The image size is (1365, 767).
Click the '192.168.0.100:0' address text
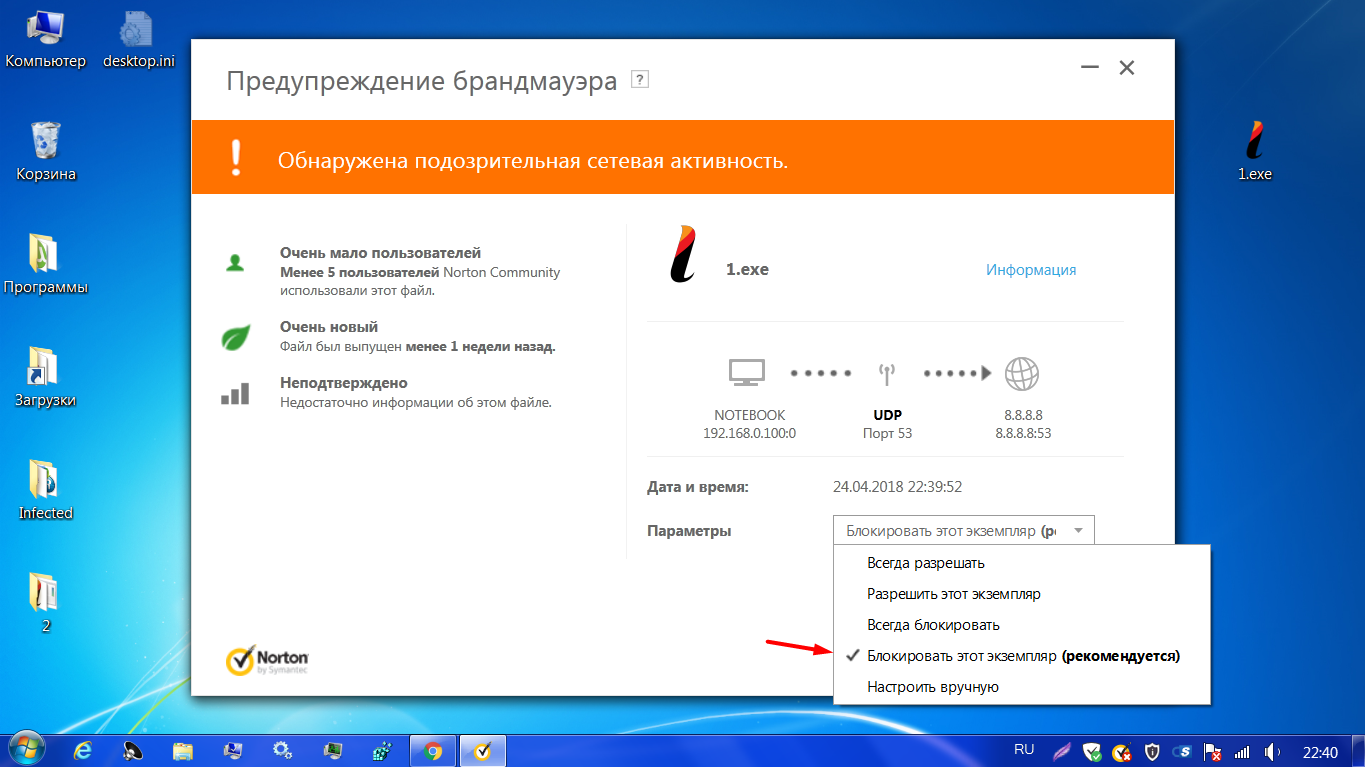click(x=750, y=434)
